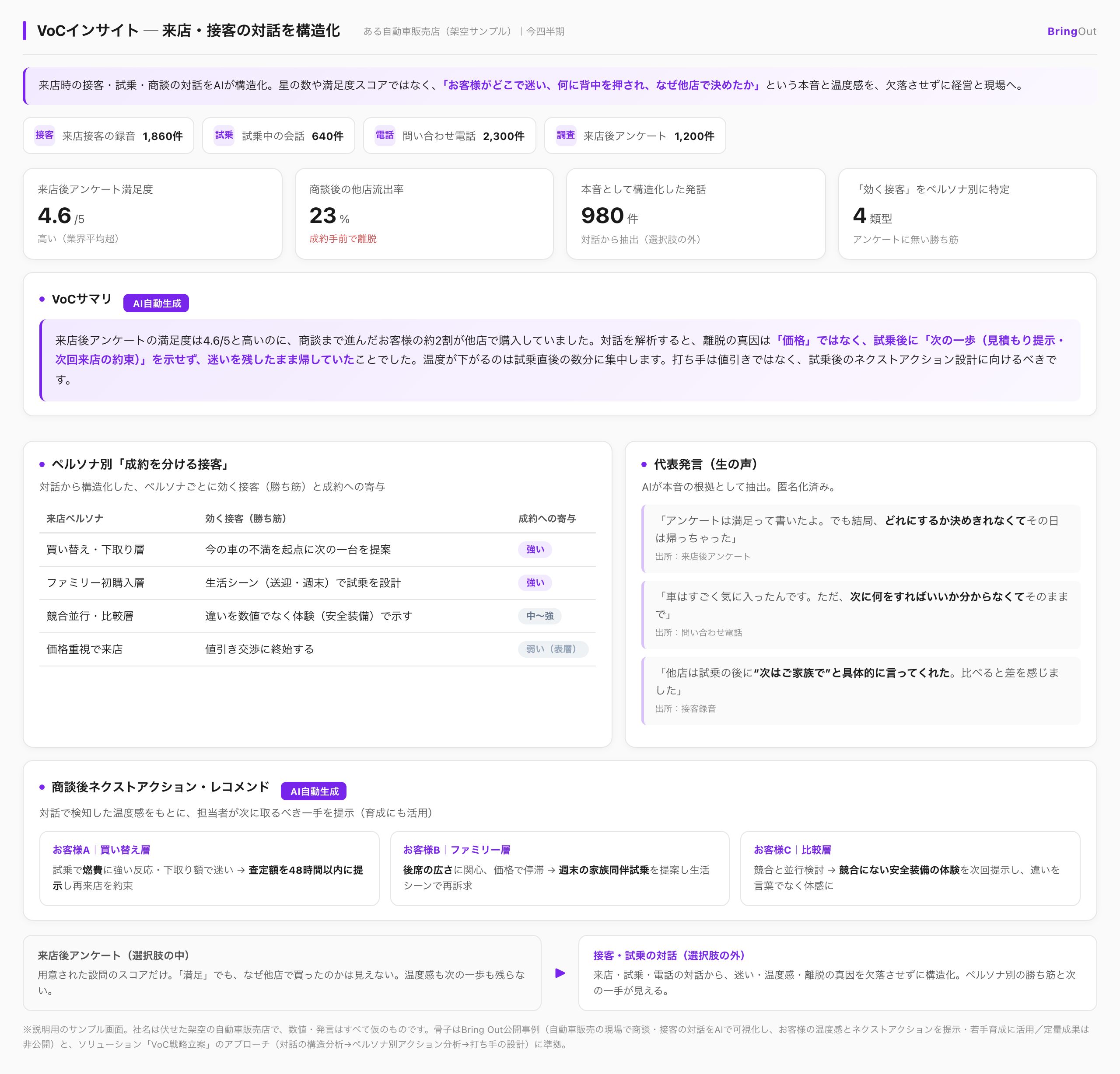Open the 本音として構造化した発話 980件 card
This screenshot has width=1120, height=1074.
[696, 214]
